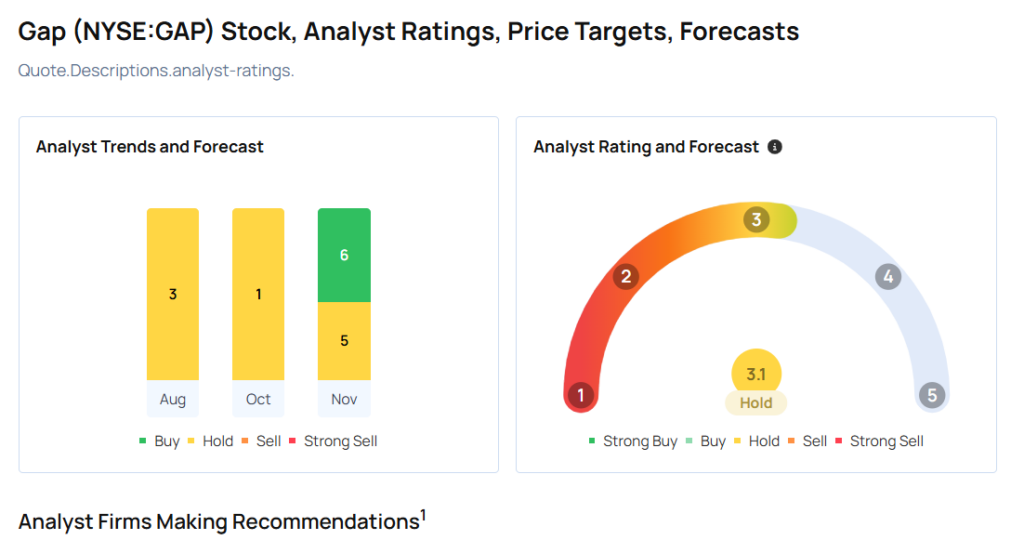Viewport: 1024px width, 540px height.
Task: Toggle Strong Sell legend in Analyst Trends chart
Action: [x=333, y=441]
